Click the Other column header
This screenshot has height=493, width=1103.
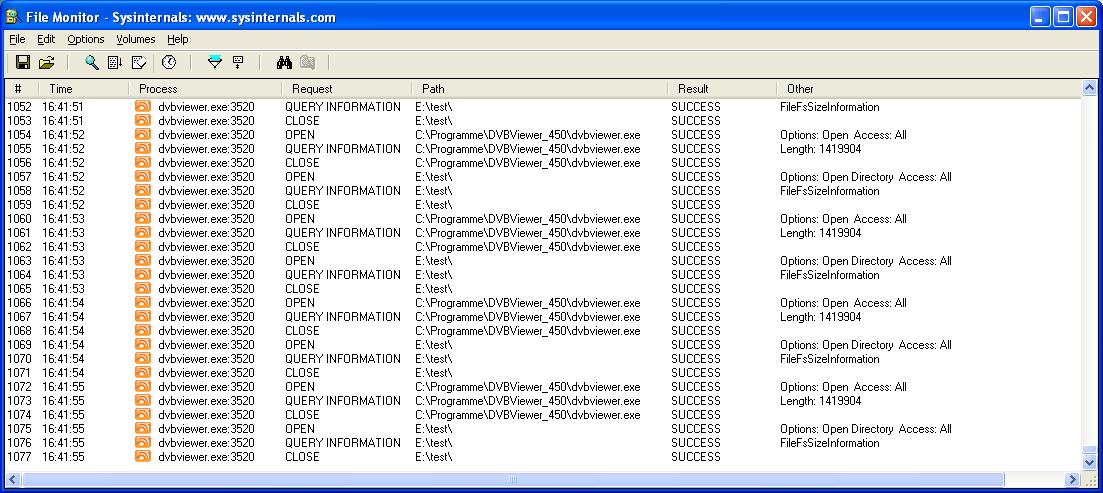tap(929, 89)
